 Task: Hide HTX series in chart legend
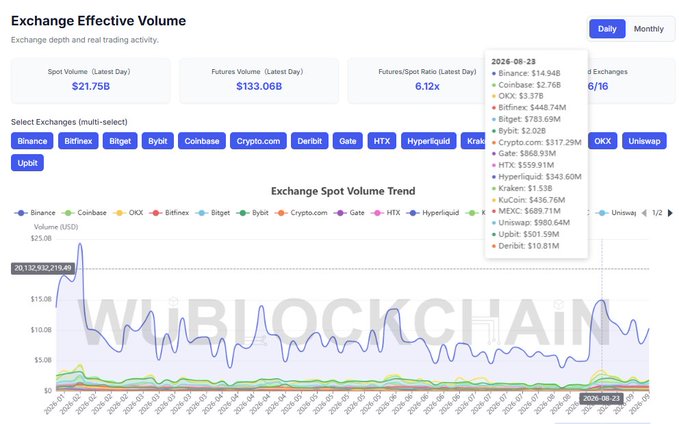tap(385, 213)
